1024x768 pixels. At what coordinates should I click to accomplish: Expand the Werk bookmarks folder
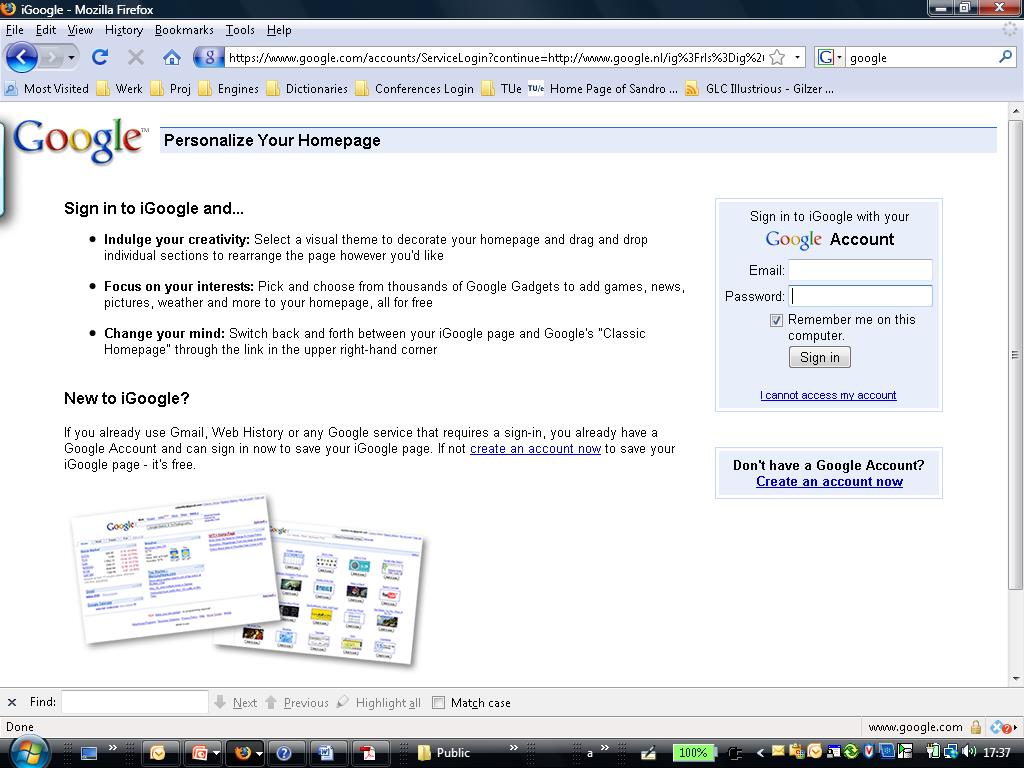(x=120, y=89)
